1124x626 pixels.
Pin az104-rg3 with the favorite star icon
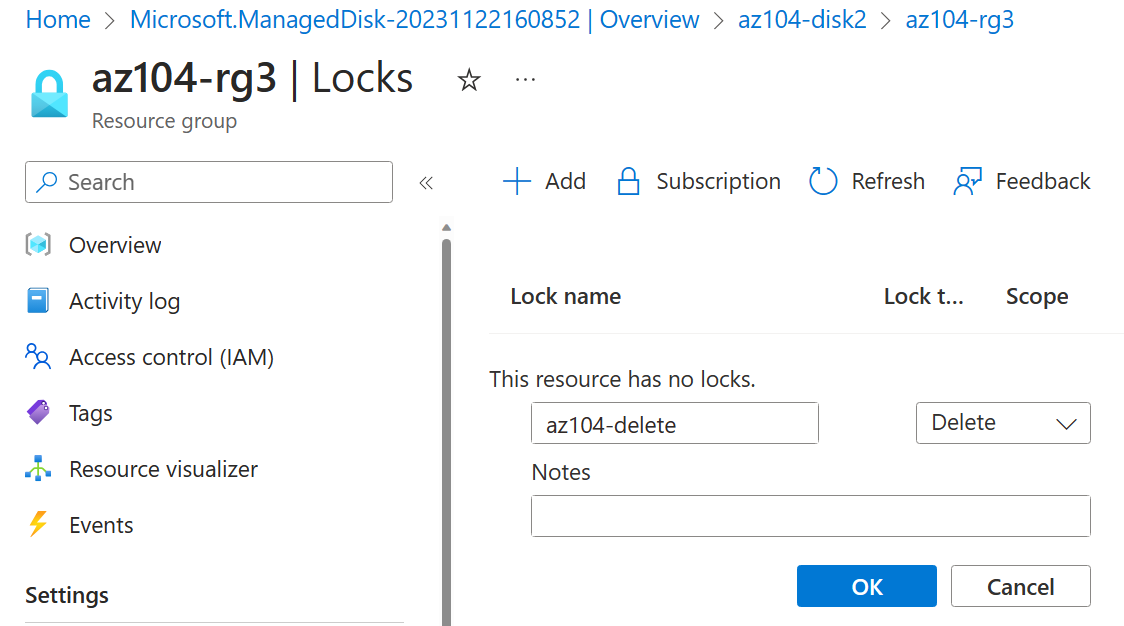(469, 81)
